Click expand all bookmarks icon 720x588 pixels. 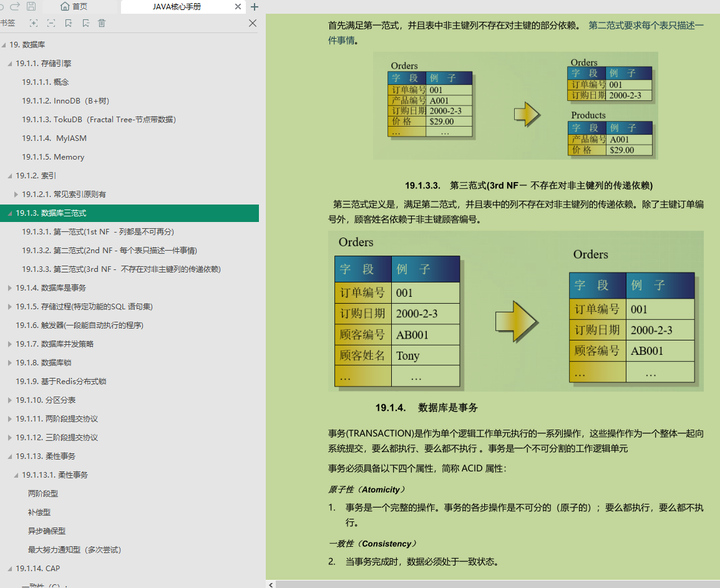(34, 23)
